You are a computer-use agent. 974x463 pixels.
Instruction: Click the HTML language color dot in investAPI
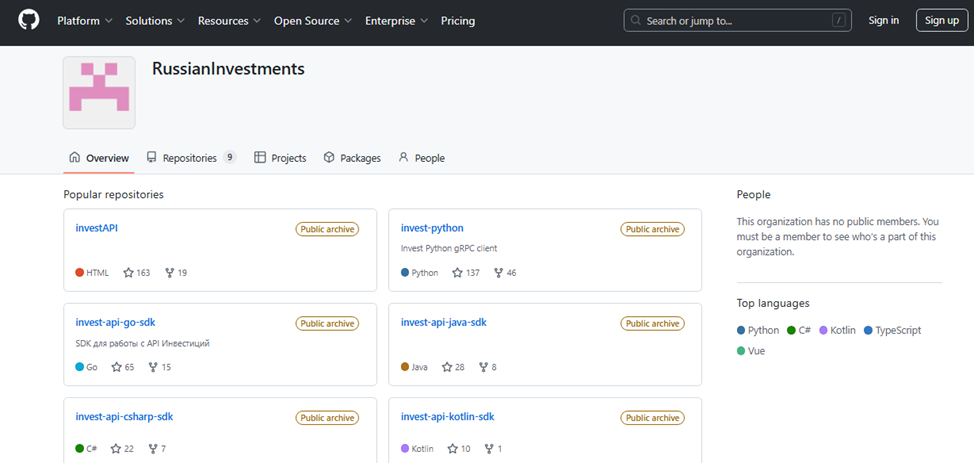click(80, 272)
